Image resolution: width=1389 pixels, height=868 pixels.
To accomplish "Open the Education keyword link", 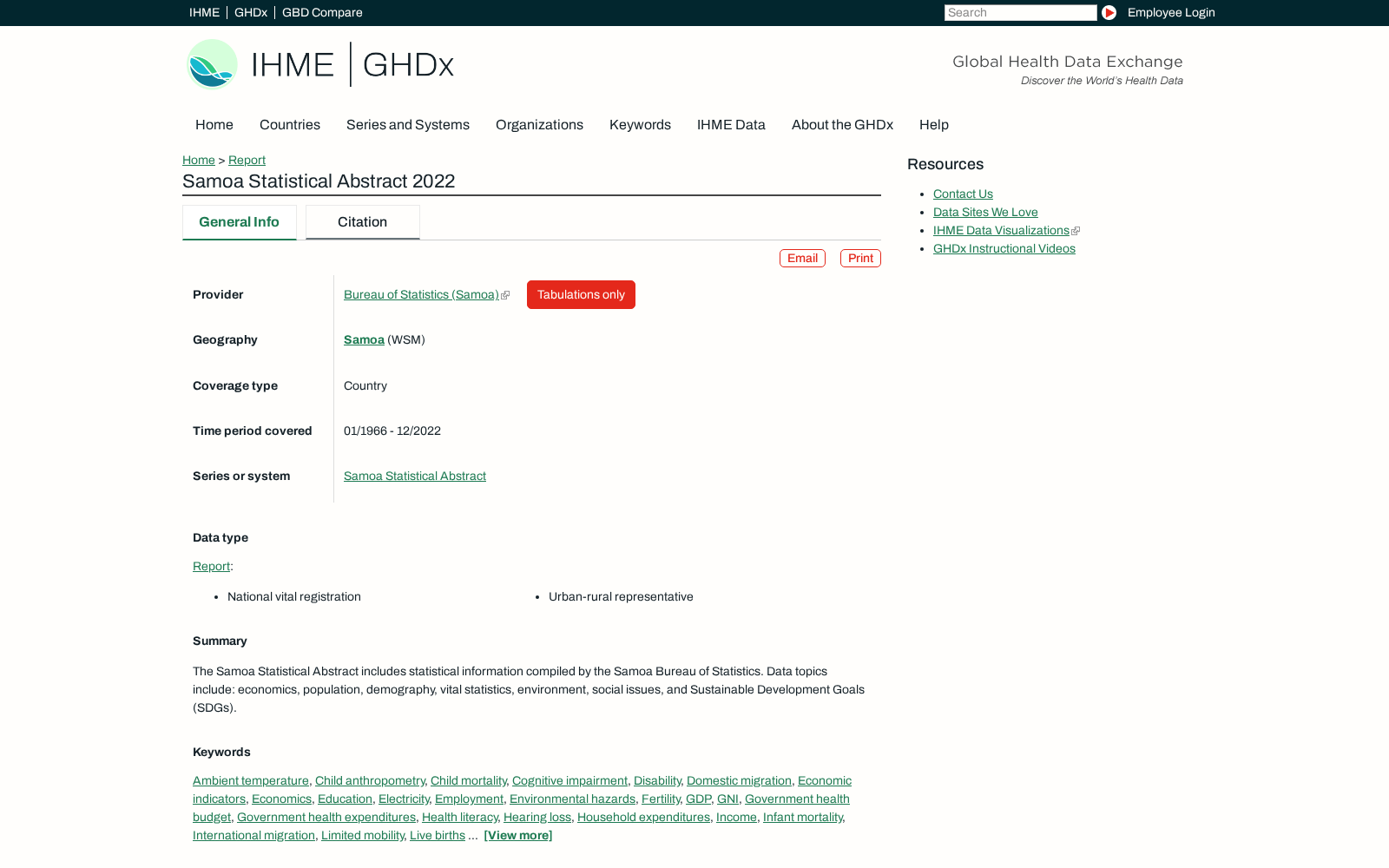I will (x=345, y=799).
